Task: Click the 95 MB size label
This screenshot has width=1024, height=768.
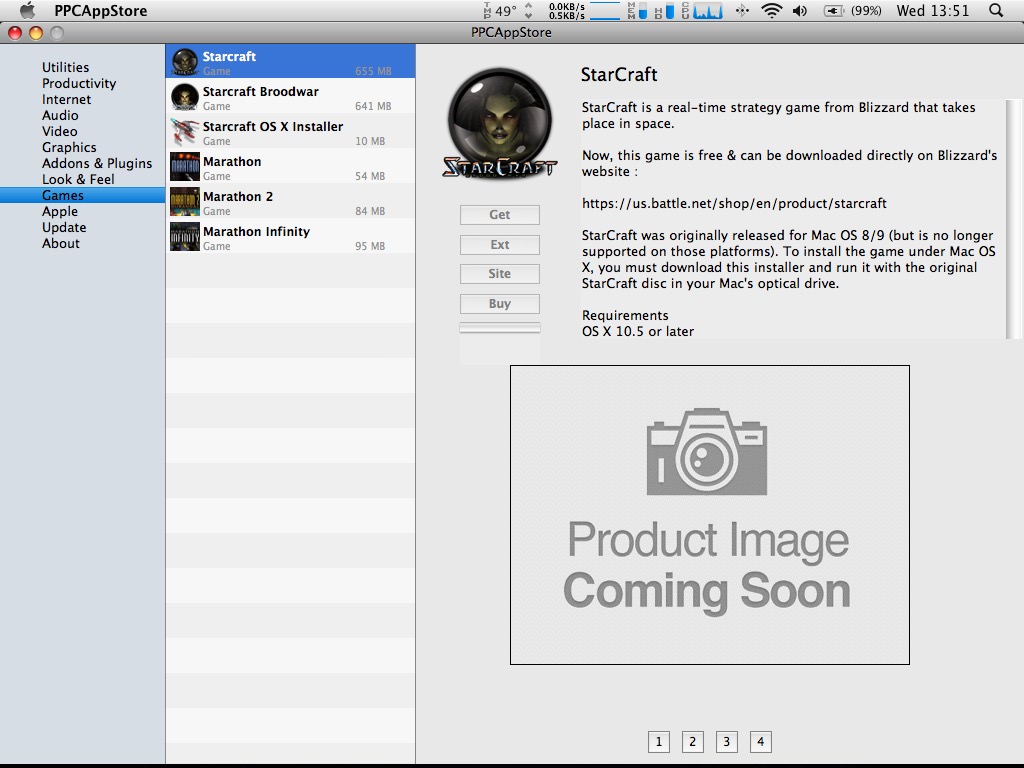Action: pos(370,246)
